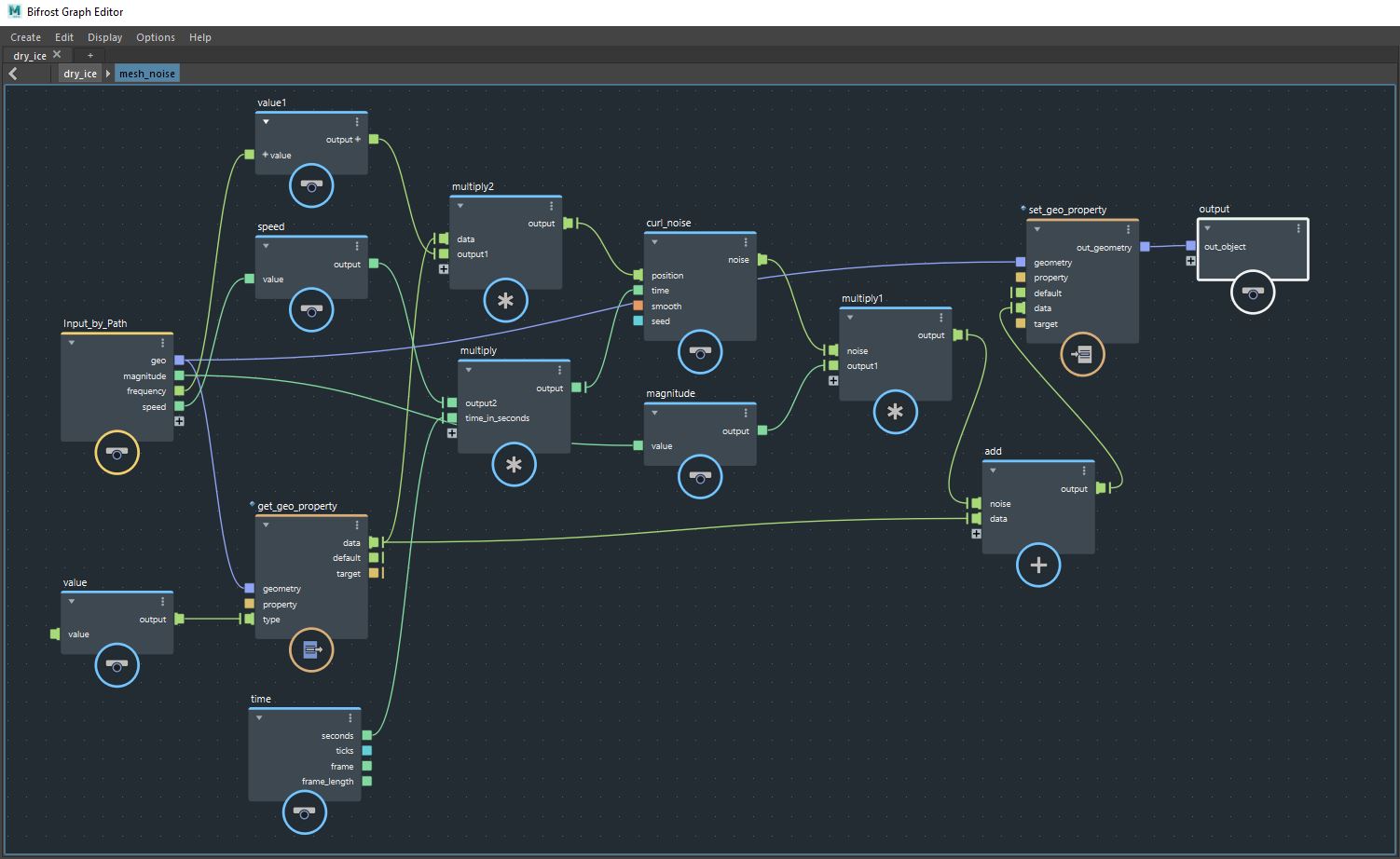This screenshot has height=859, width=1400.
Task: Click the watchpoint icon under curl_noise
Action: pyautogui.click(x=700, y=352)
